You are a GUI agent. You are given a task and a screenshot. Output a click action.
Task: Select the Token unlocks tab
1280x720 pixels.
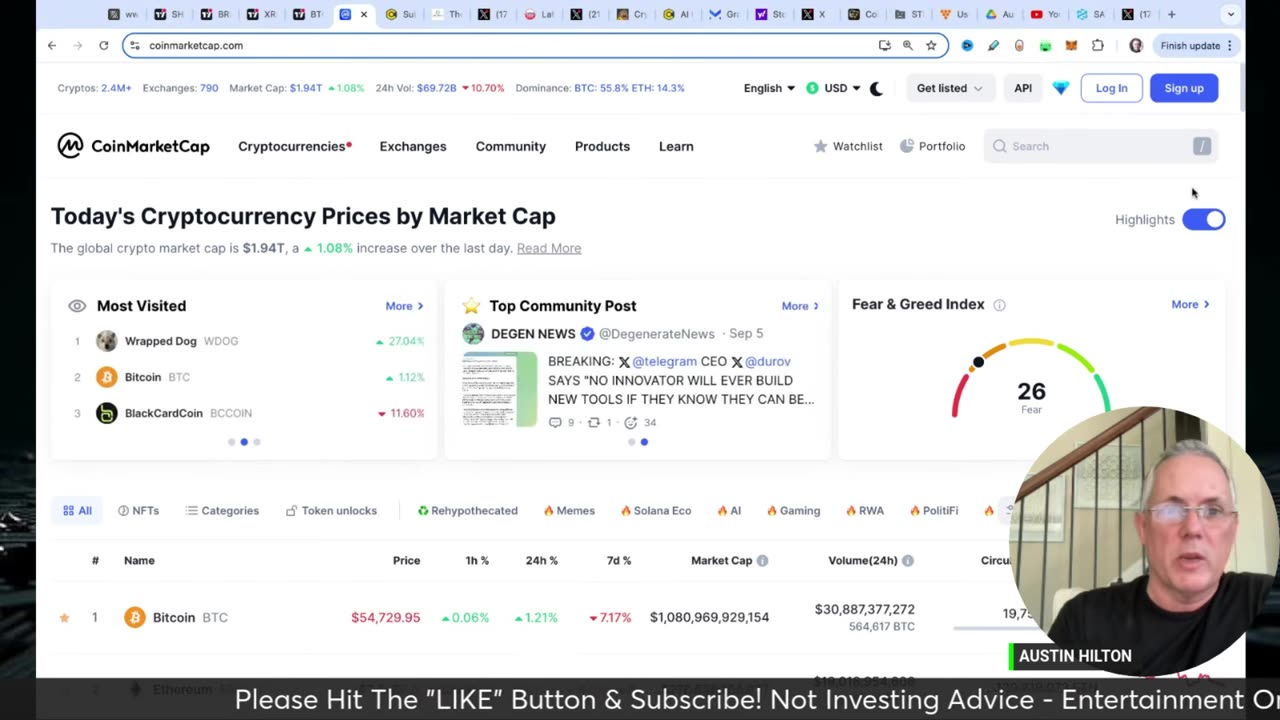coord(331,511)
